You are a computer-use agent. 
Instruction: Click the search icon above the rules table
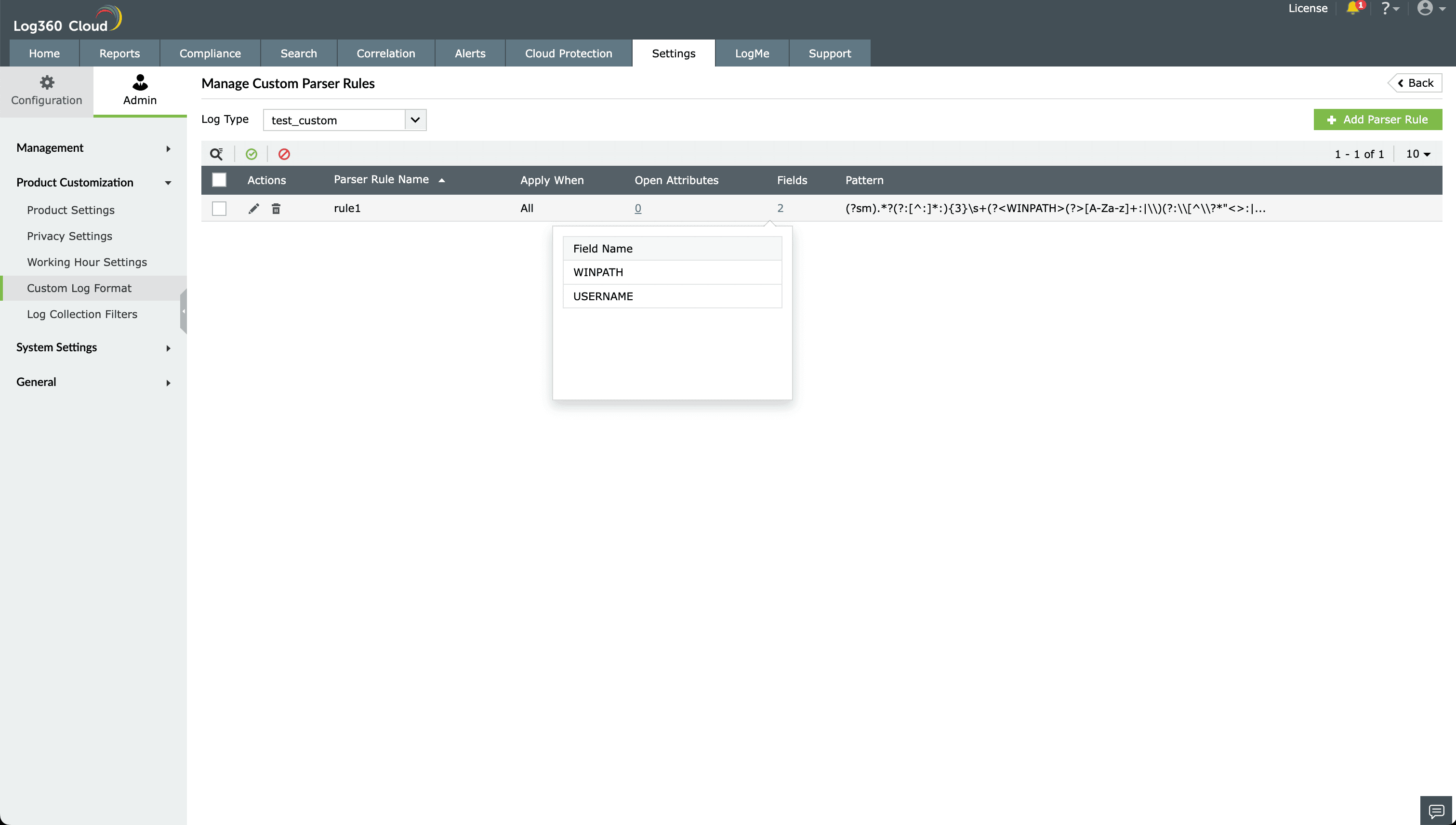[216, 154]
